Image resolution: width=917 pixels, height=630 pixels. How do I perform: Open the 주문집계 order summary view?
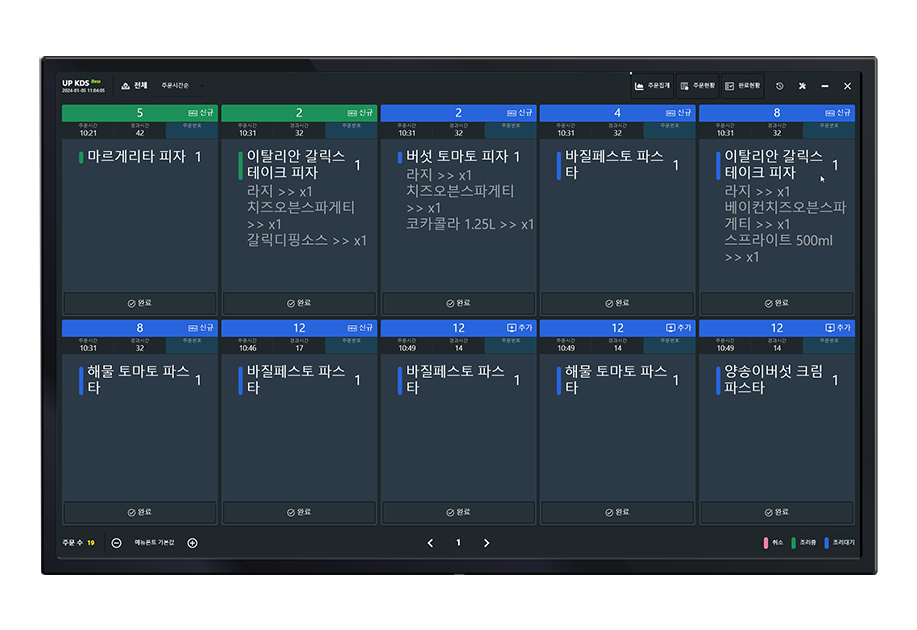point(653,86)
